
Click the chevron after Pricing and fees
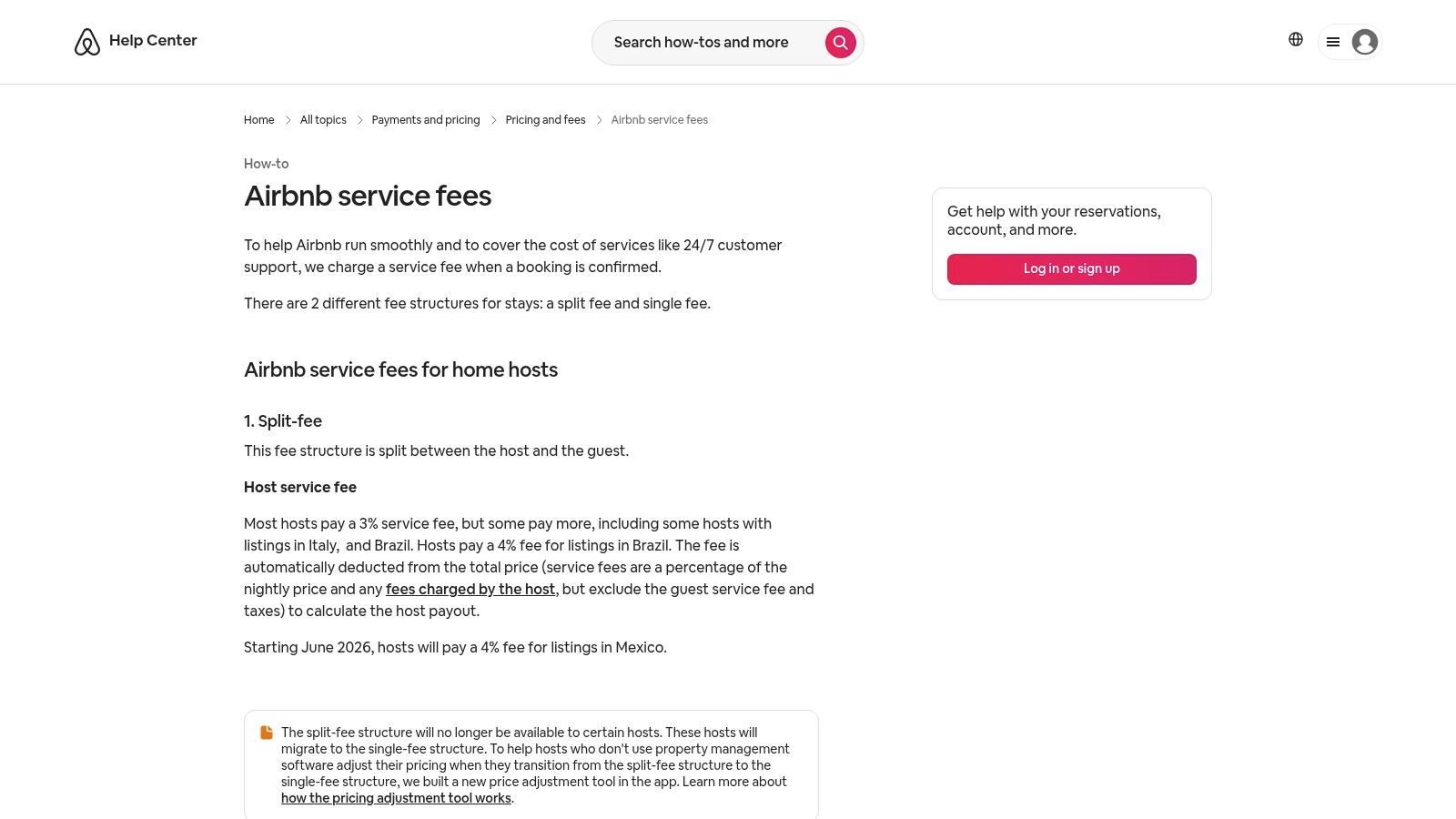pos(600,119)
